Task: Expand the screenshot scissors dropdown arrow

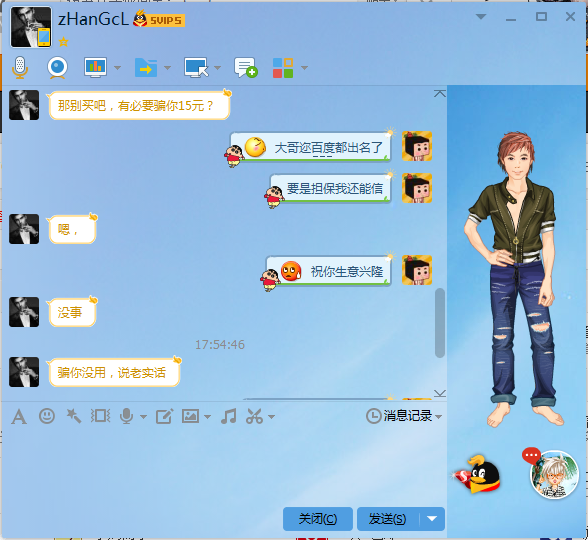Action: (x=272, y=417)
